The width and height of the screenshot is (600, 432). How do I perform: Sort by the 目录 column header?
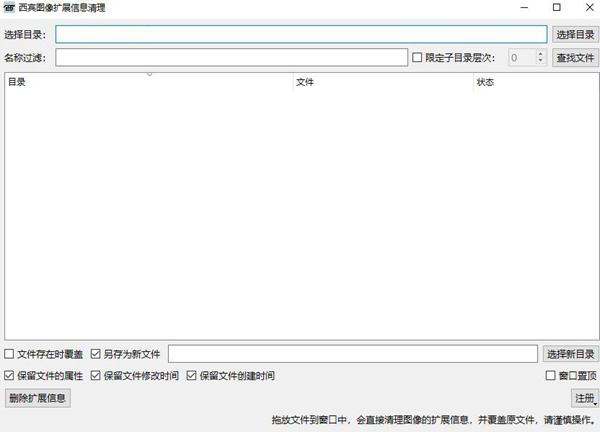pos(149,82)
